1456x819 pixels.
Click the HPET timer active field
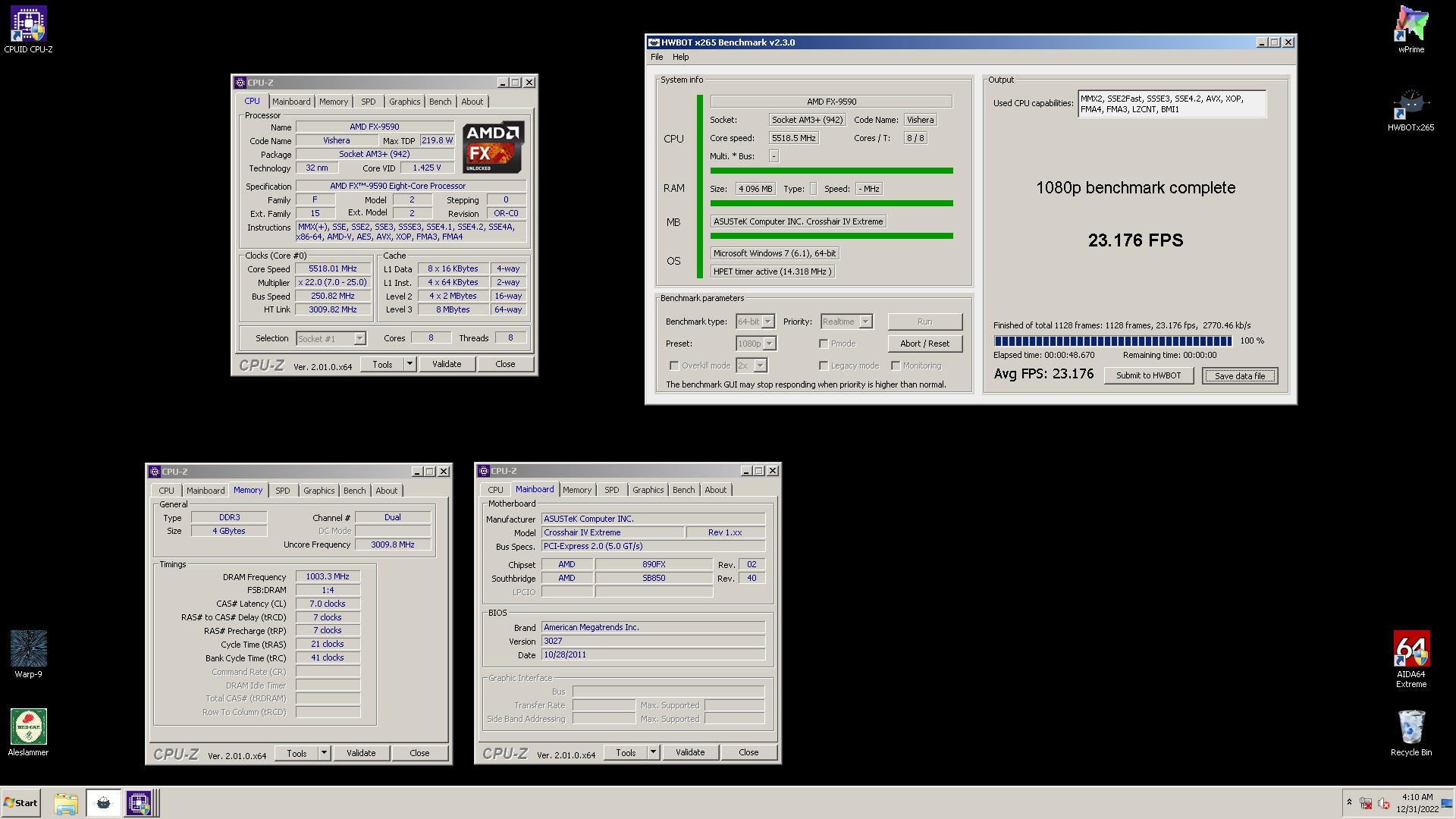click(773, 271)
